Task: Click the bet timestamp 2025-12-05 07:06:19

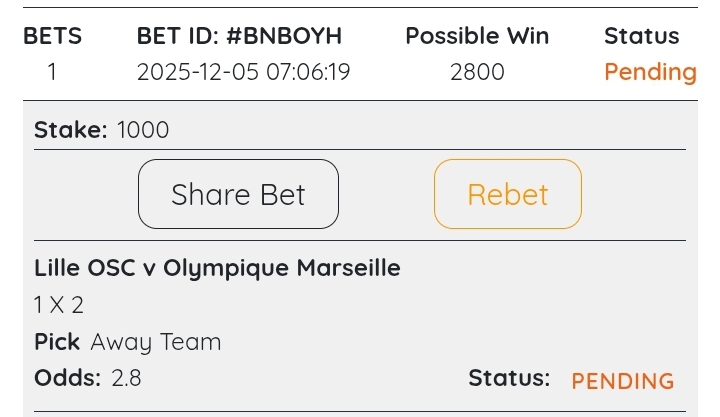Action: click(x=243, y=72)
